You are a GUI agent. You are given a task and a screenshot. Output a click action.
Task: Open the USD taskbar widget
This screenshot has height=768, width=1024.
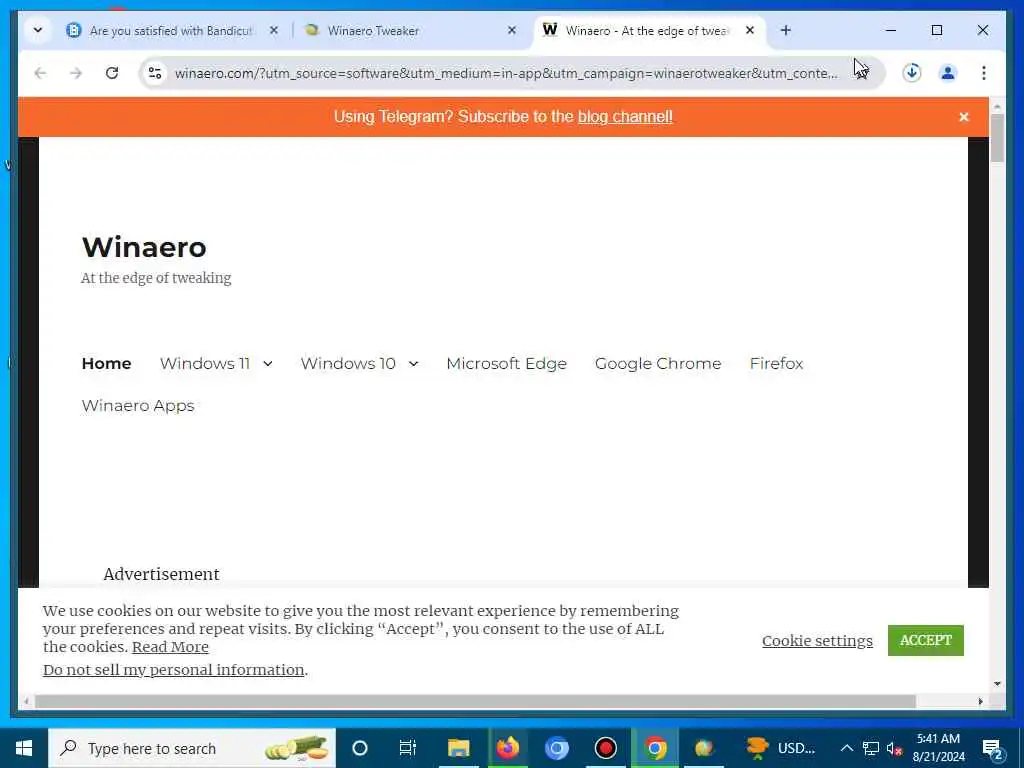pos(780,748)
